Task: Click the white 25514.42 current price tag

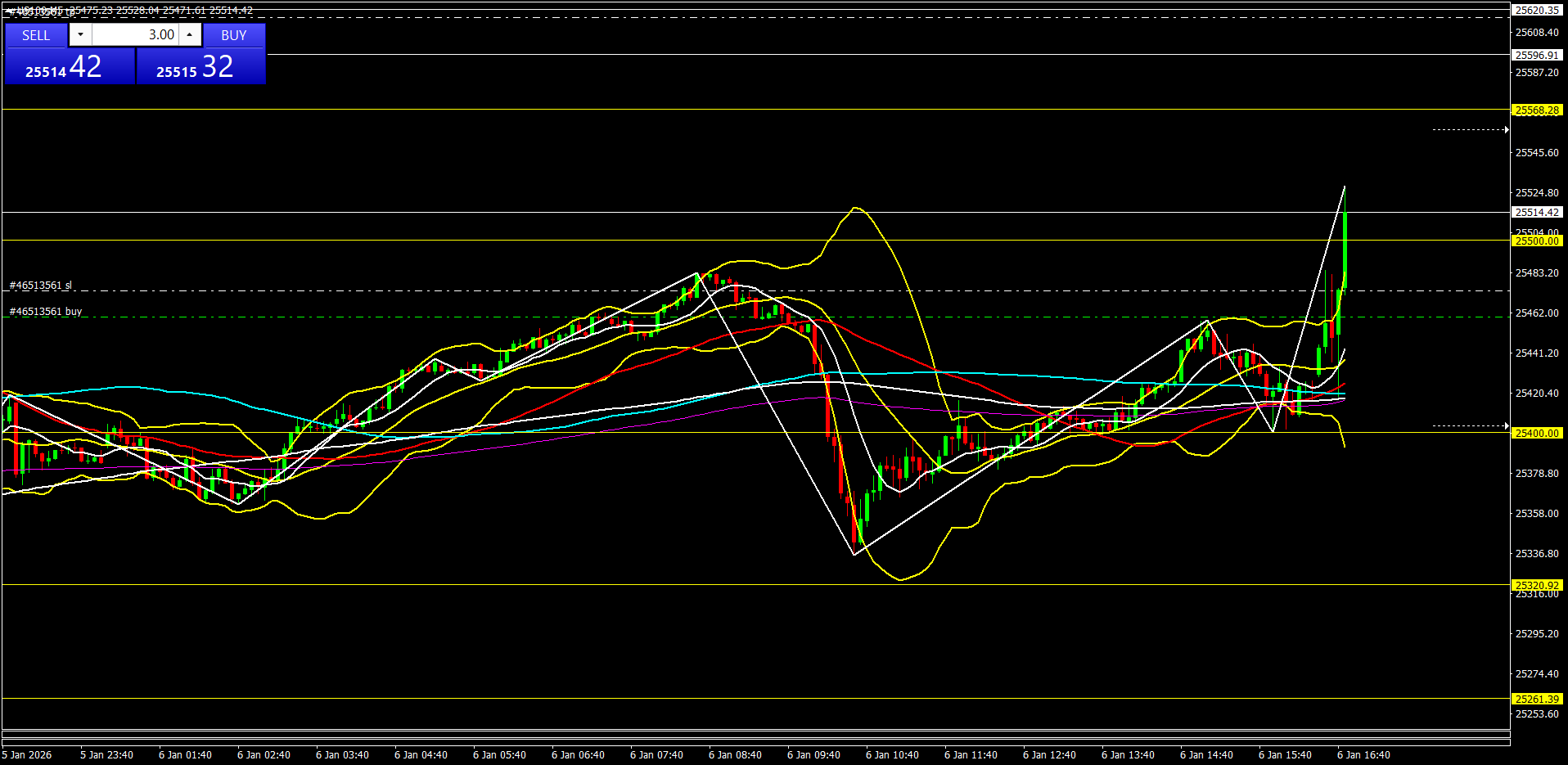Action: click(1536, 212)
